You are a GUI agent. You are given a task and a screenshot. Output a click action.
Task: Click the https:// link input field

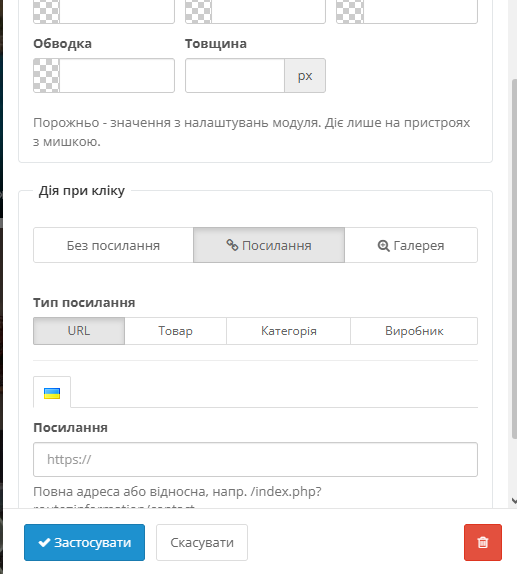click(x=255, y=459)
